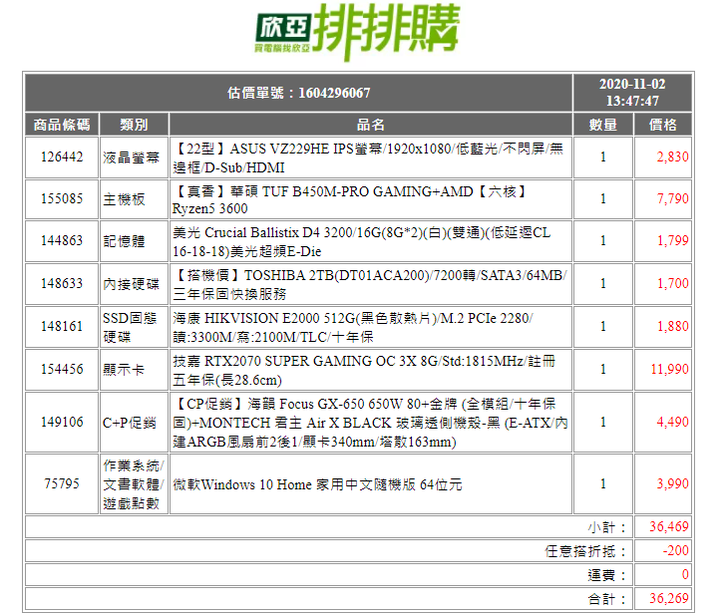This screenshot has height=614, width=720.
Task: Click the Windows 10 Home product name
Action: 318,484
